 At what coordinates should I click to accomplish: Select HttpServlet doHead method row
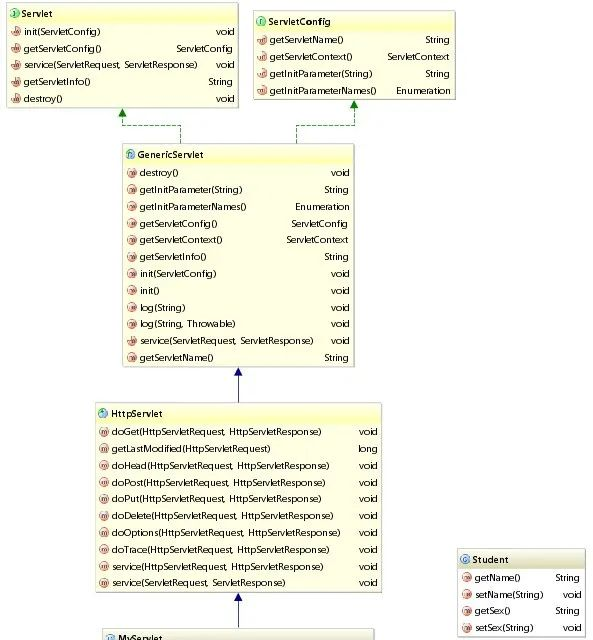(238, 466)
